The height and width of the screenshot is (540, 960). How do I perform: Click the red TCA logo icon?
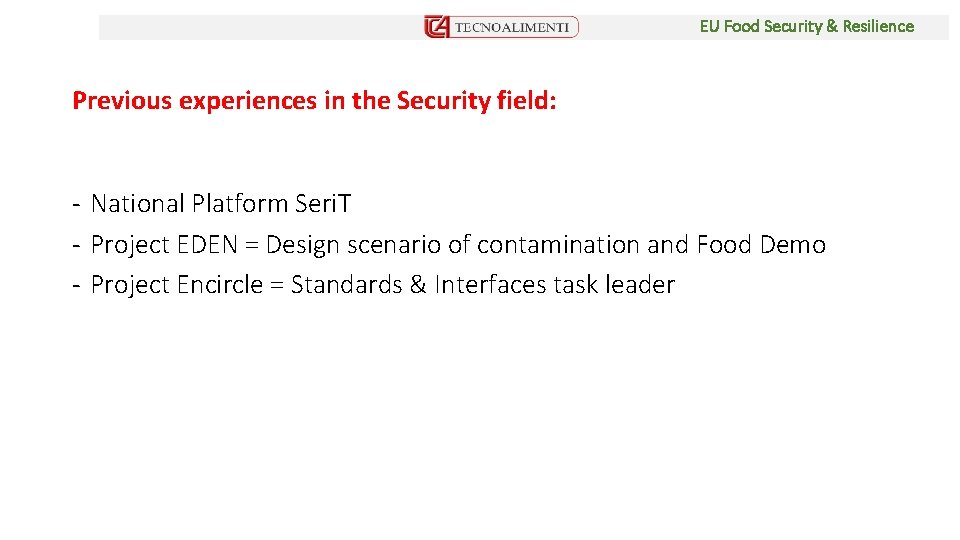tap(437, 27)
